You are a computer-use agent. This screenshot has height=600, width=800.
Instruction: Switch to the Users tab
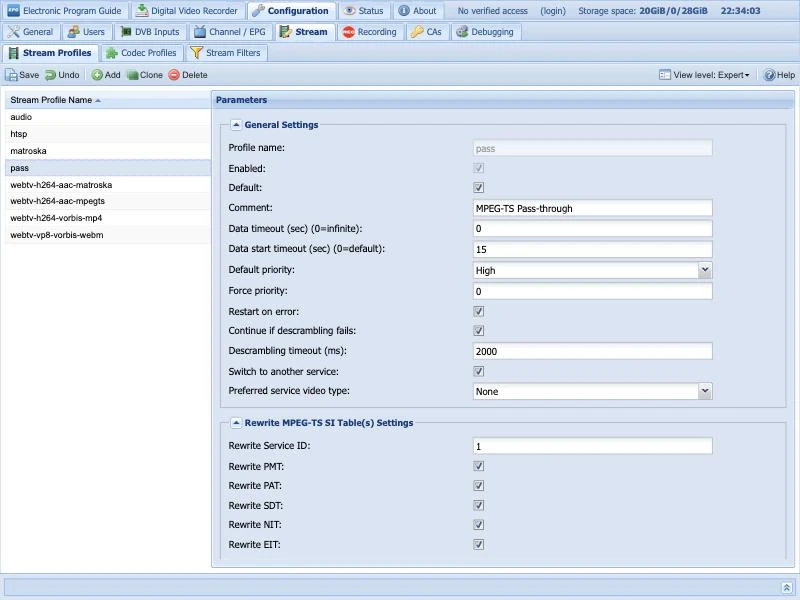coord(87,32)
